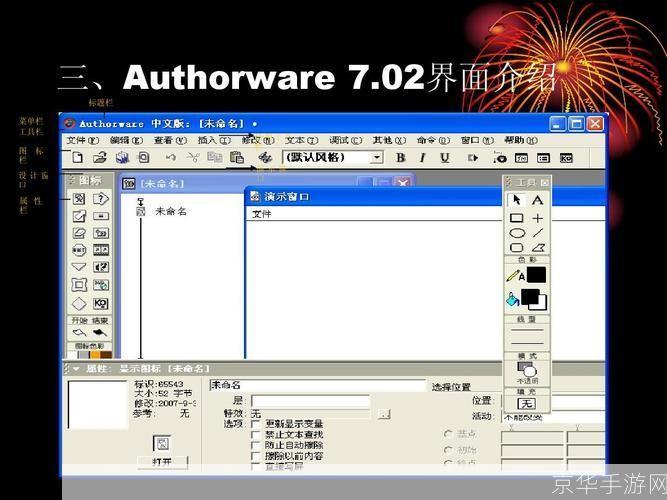
Task: Open the 活动 dropdown in properties
Action: tap(553, 417)
